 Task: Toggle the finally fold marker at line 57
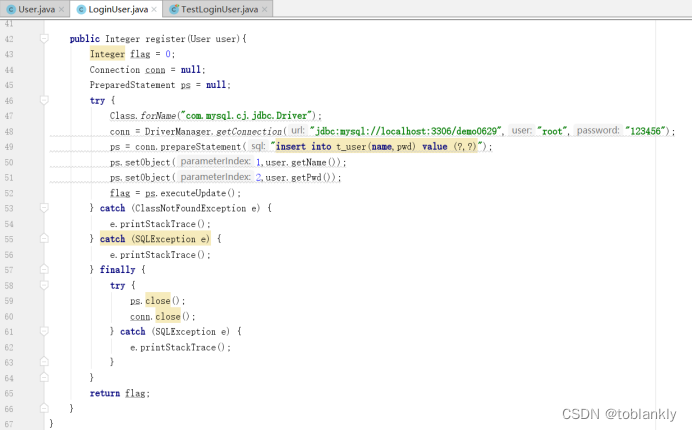click(x=44, y=269)
